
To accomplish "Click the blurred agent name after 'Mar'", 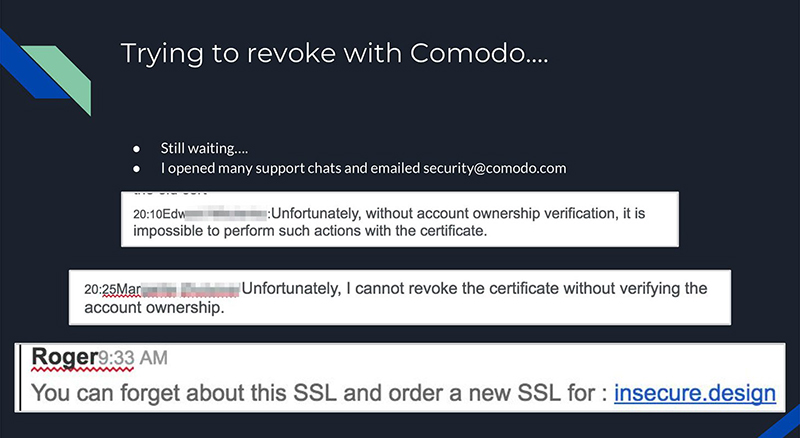I will tap(190, 289).
